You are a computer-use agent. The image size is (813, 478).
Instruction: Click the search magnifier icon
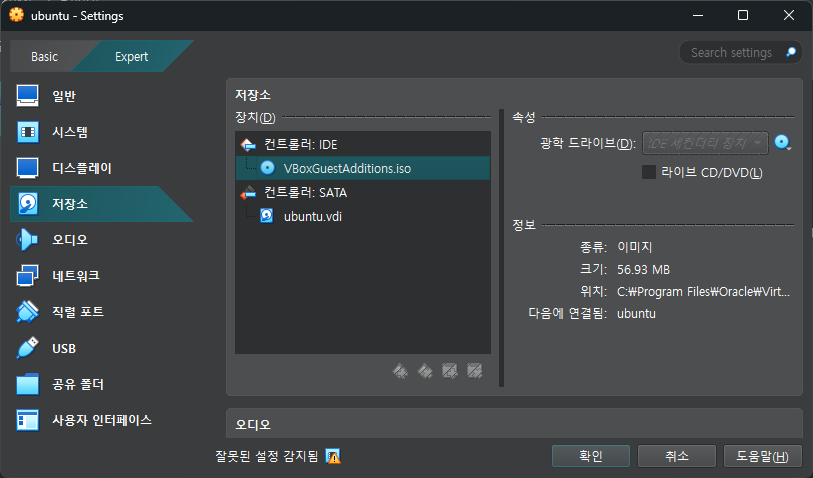point(791,52)
